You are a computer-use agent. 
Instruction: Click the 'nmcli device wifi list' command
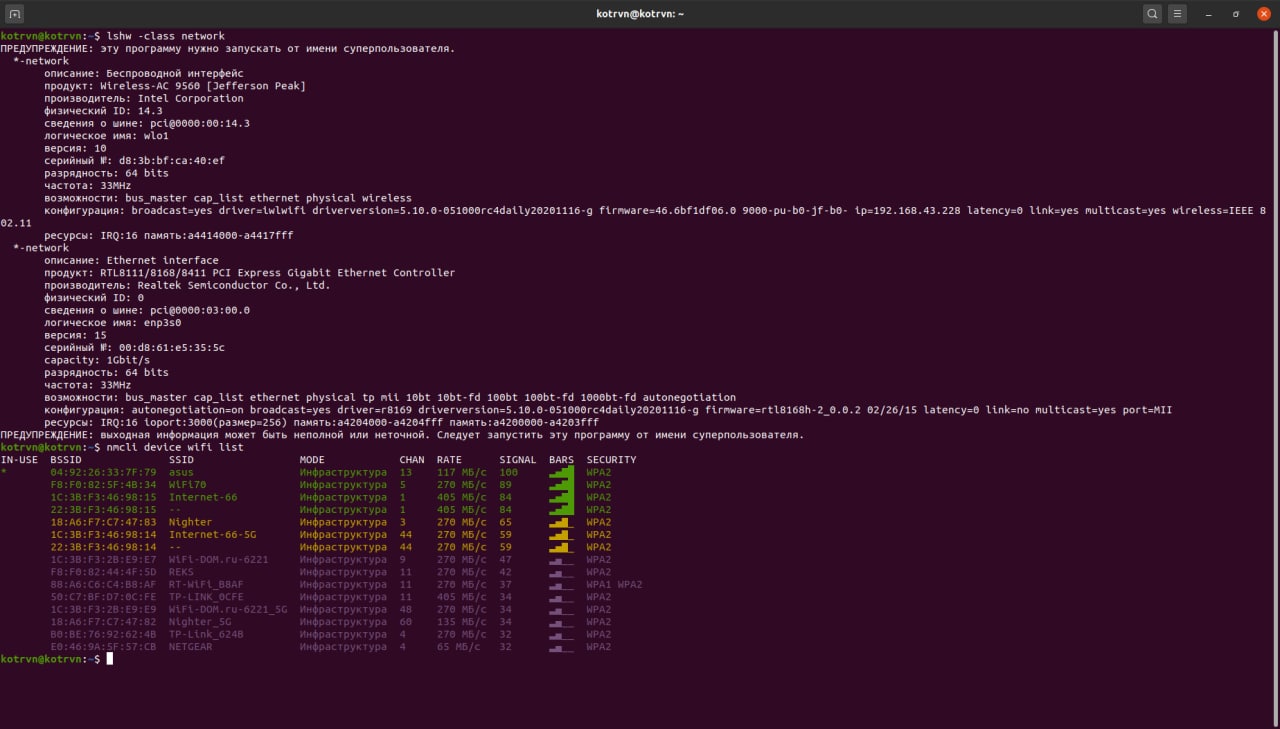[x=175, y=447]
